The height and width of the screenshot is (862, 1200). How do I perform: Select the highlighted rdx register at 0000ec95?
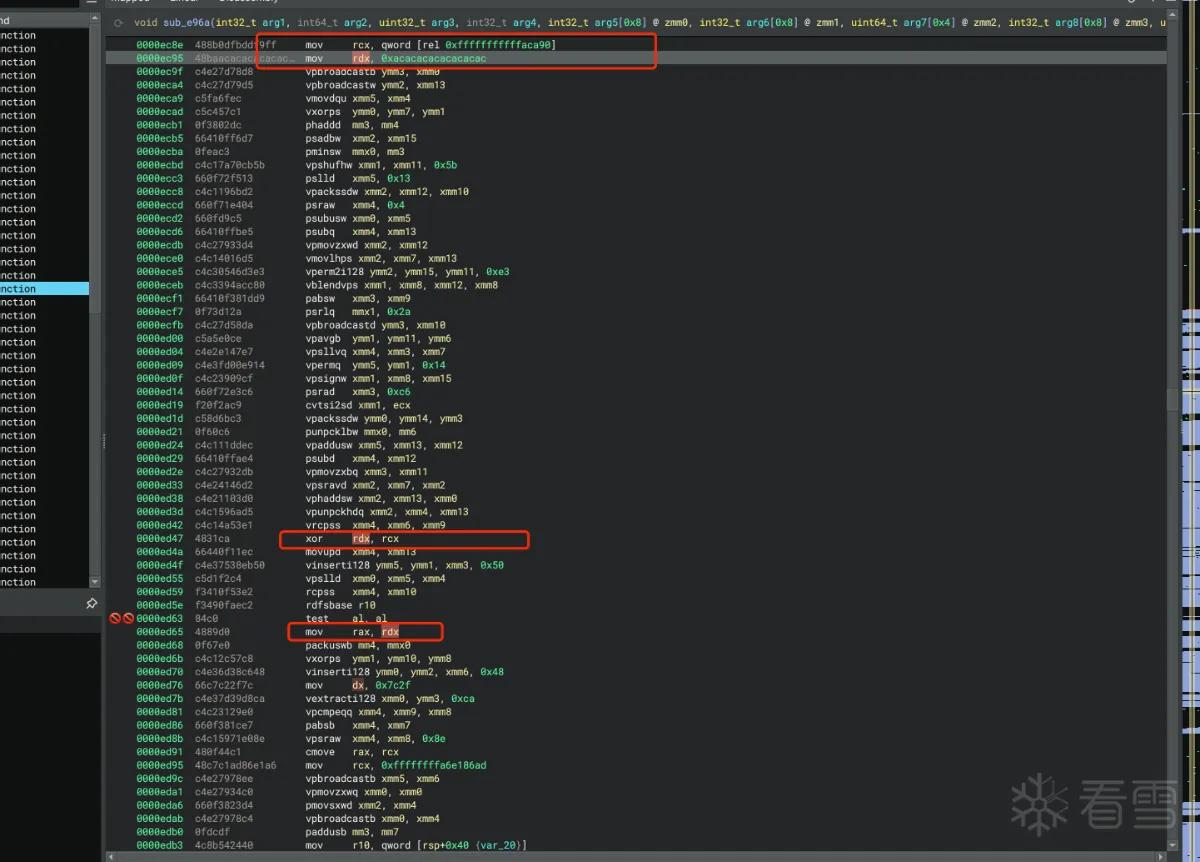click(x=361, y=59)
